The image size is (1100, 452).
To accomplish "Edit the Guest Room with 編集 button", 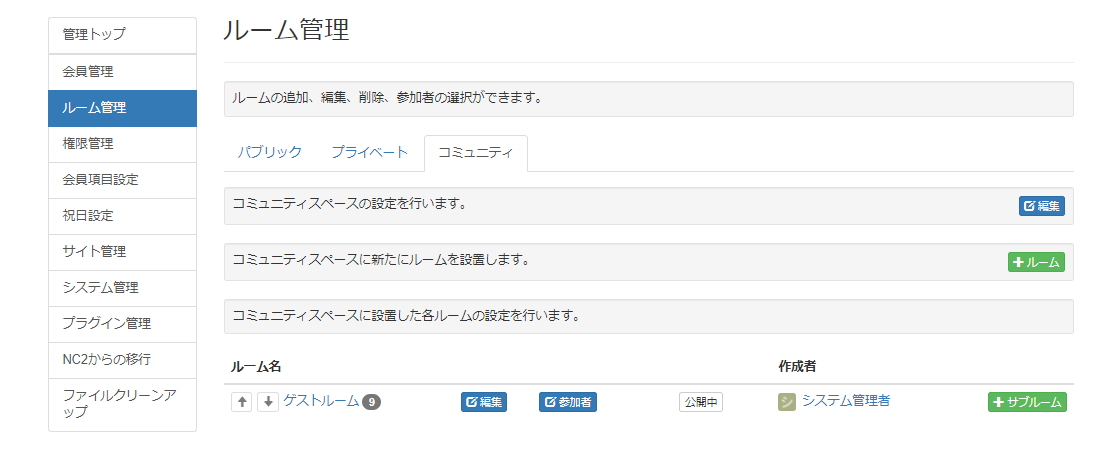I will click(x=484, y=402).
